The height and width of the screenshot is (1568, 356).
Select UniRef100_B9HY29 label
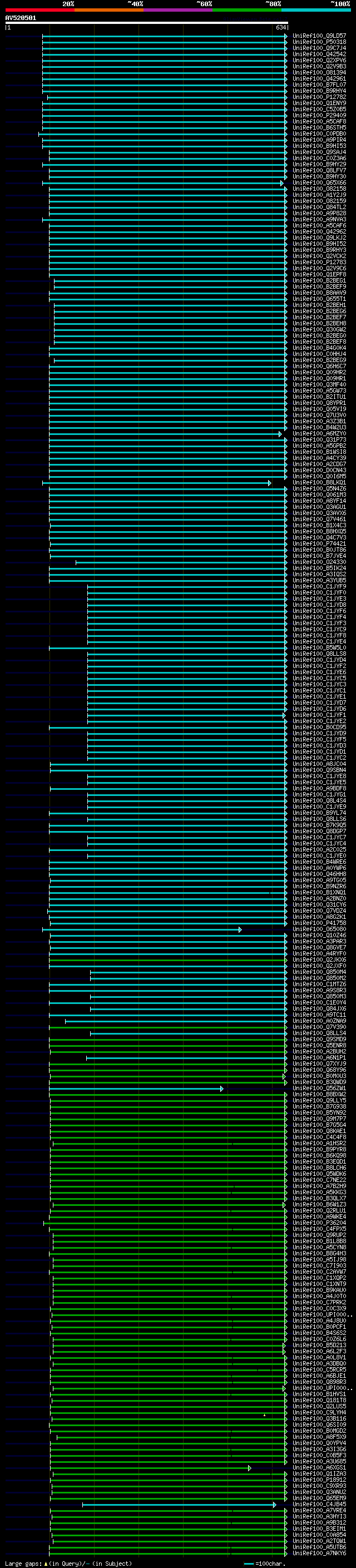[x=319, y=164]
